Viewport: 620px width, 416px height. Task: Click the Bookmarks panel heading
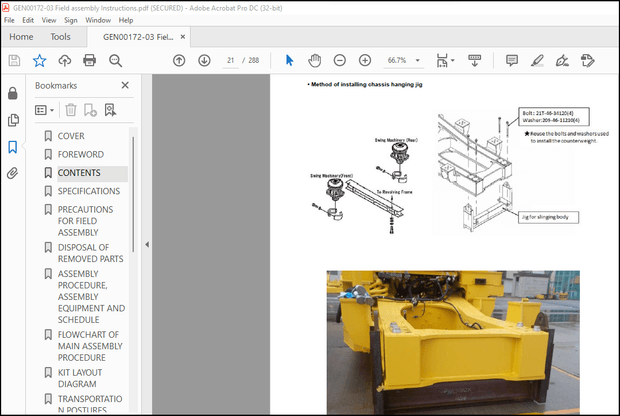click(56, 85)
